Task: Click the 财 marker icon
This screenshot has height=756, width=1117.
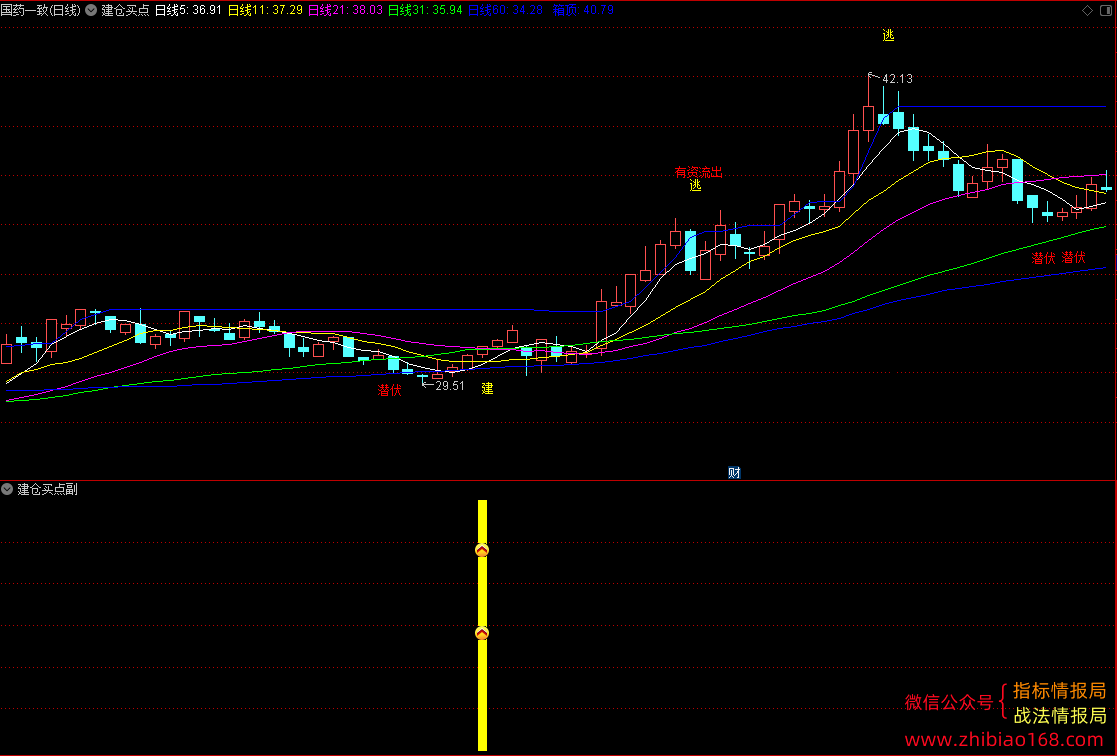Action: coord(734,472)
